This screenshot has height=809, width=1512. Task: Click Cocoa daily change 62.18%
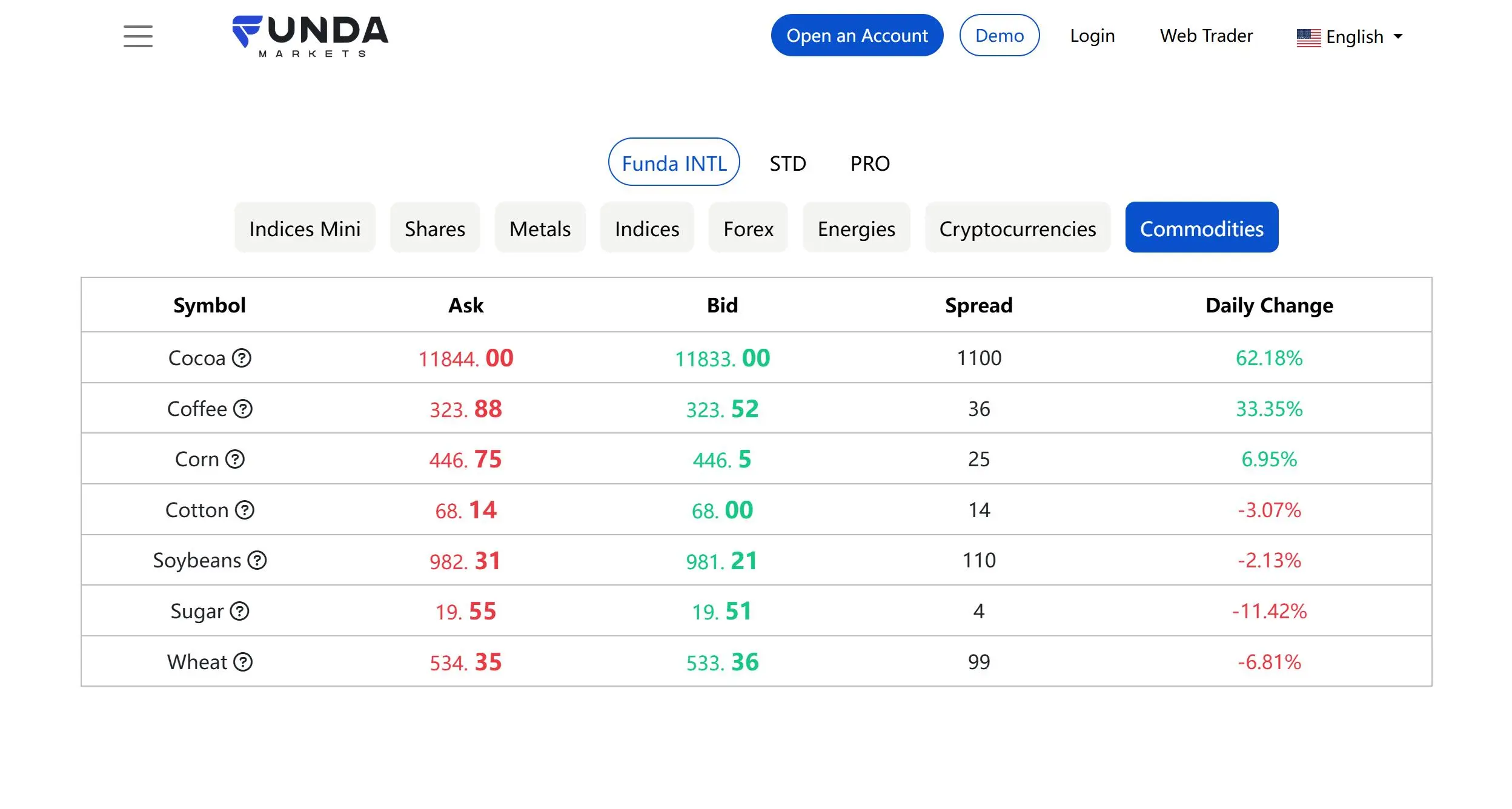[x=1269, y=358]
